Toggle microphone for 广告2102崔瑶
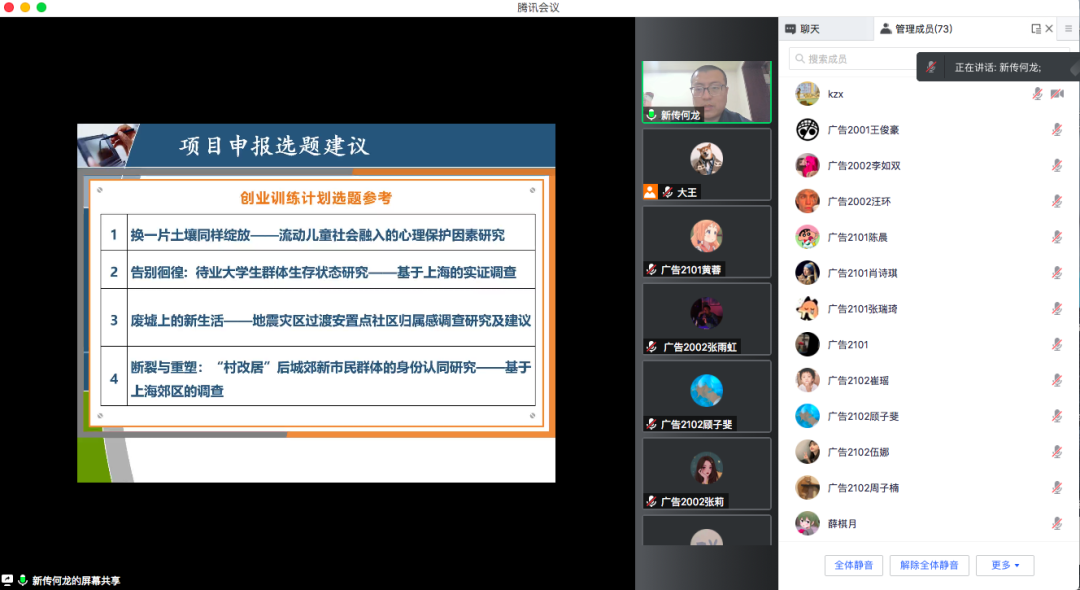The width and height of the screenshot is (1080, 590). [1057, 380]
